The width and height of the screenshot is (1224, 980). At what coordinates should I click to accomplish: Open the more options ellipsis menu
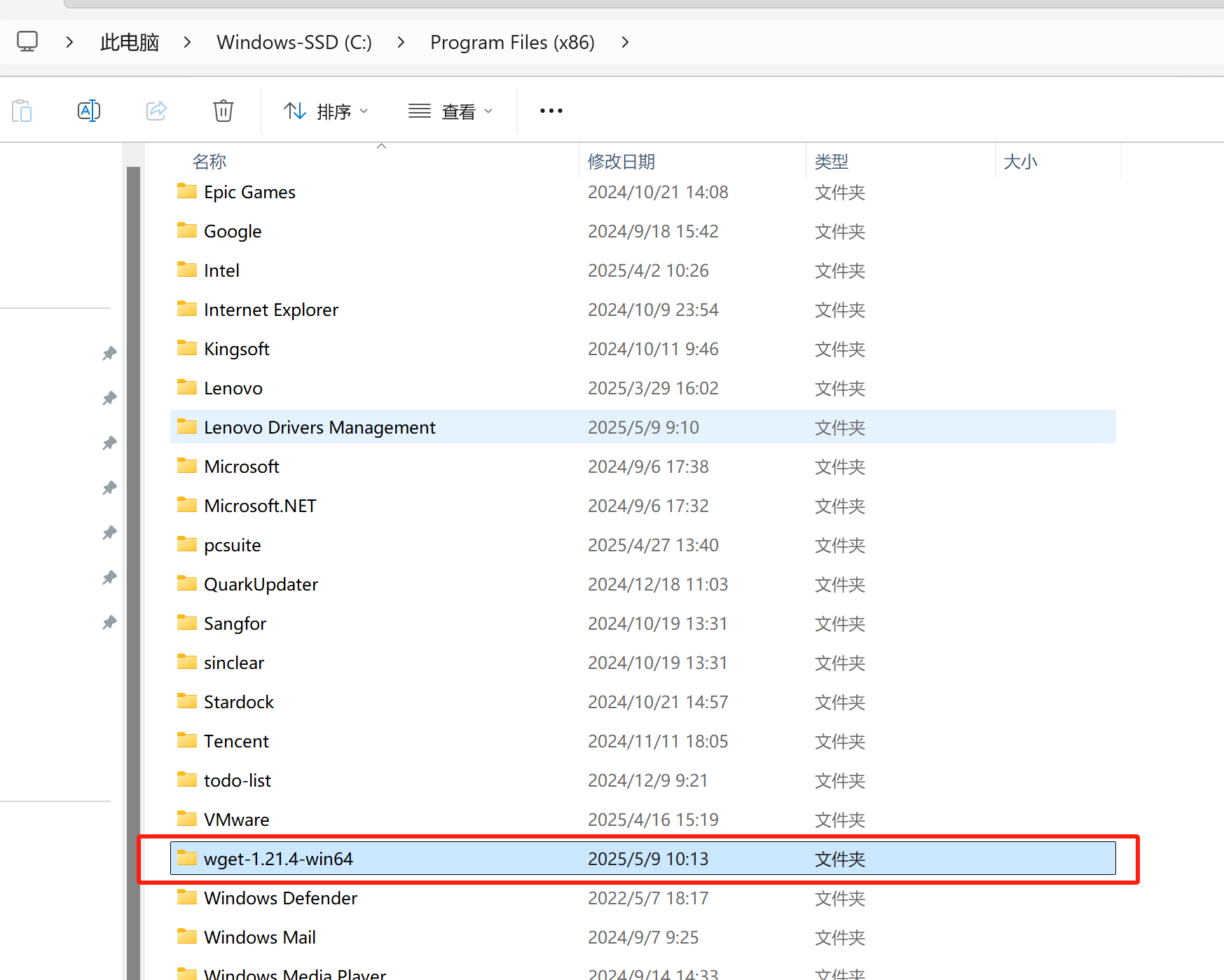point(551,111)
